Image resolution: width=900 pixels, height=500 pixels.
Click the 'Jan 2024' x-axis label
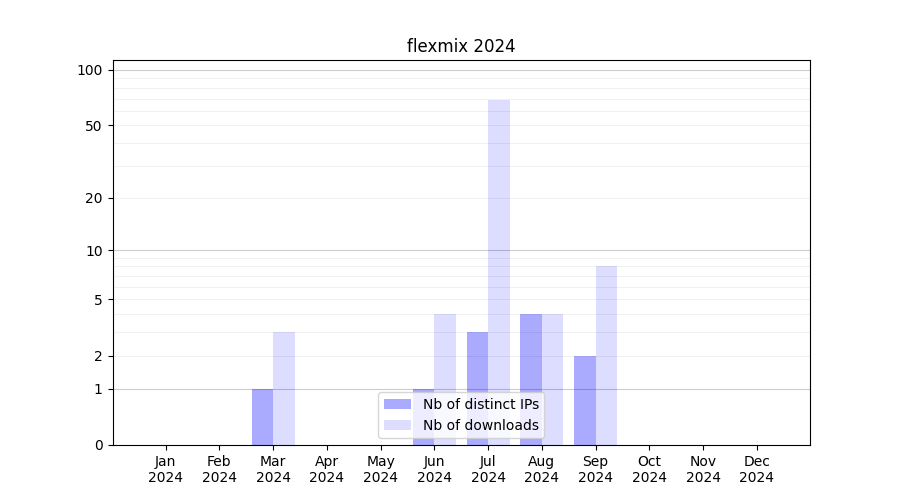click(166, 469)
